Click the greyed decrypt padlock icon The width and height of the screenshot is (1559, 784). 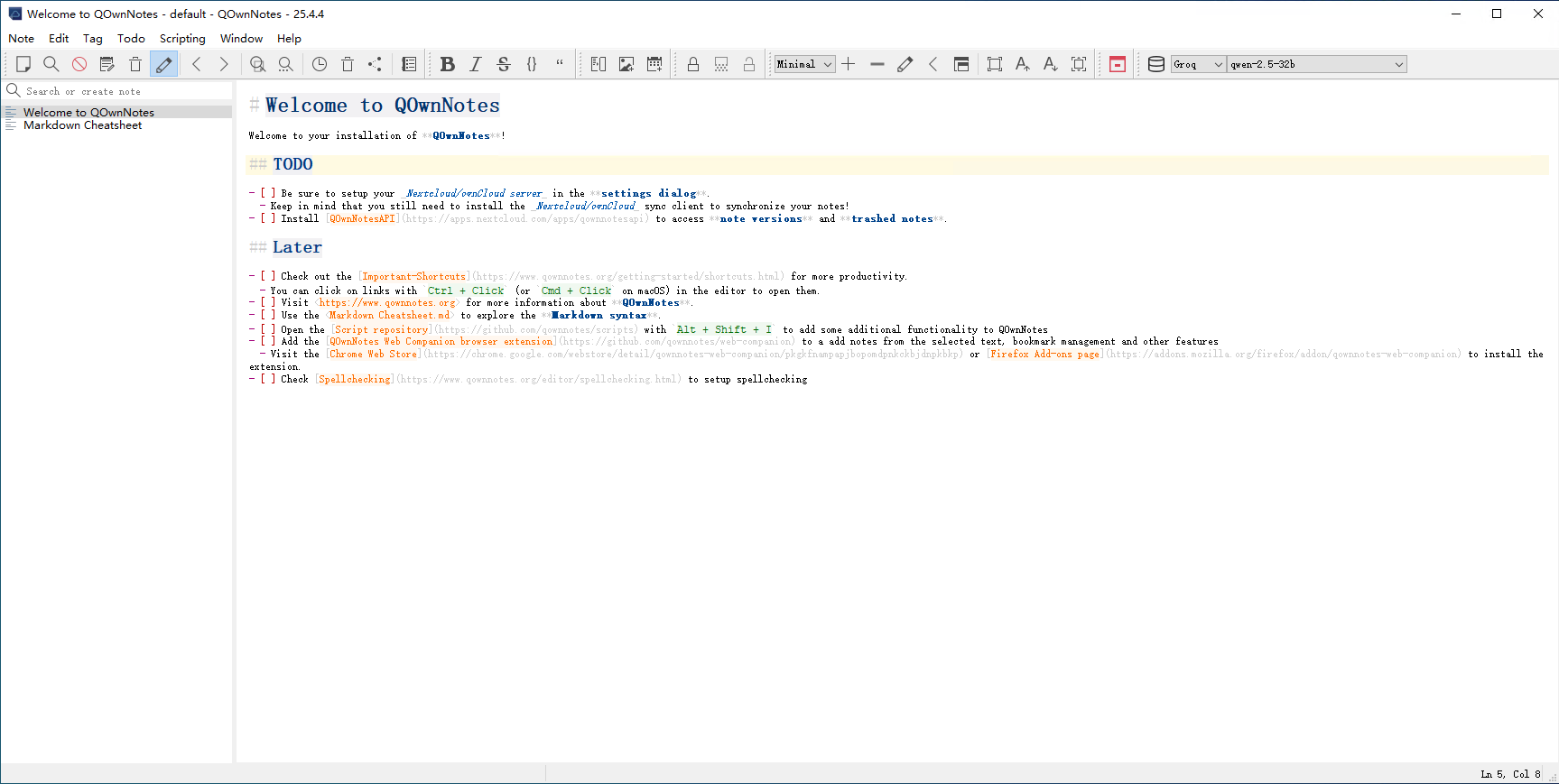749,64
